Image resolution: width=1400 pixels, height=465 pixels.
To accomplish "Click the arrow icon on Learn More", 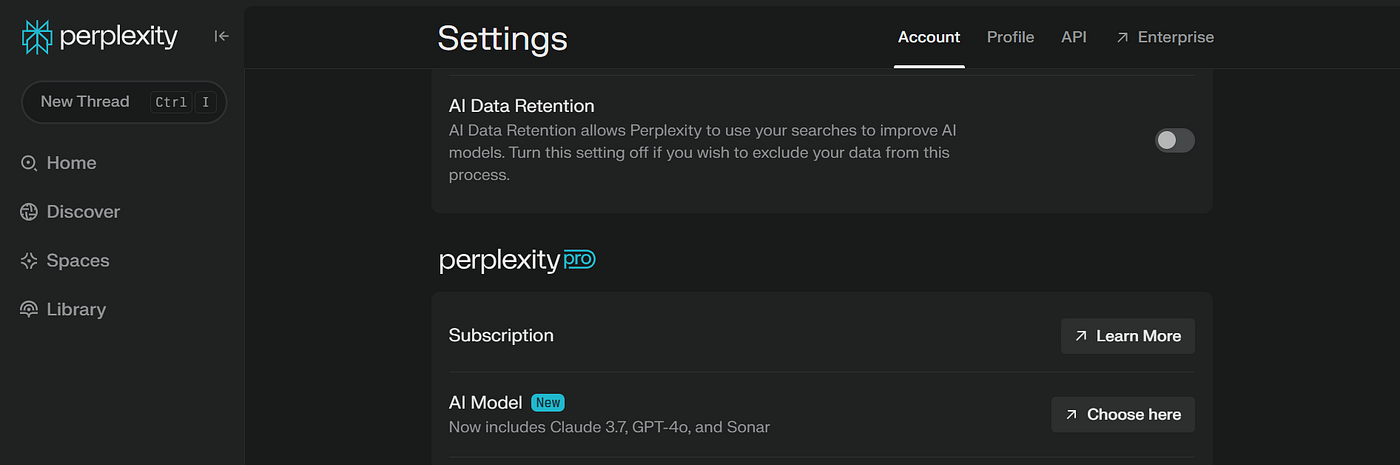I will (x=1081, y=336).
